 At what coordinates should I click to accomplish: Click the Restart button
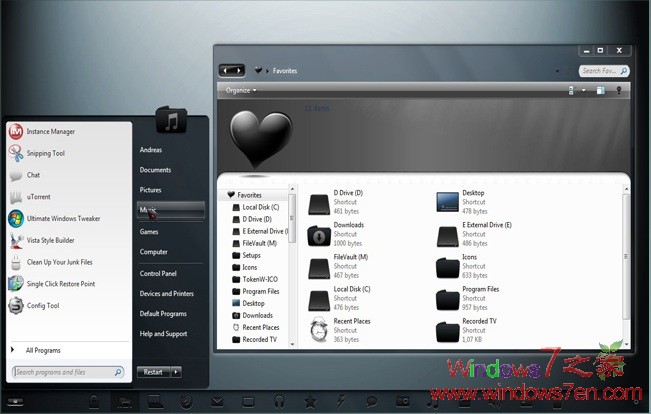pos(153,372)
